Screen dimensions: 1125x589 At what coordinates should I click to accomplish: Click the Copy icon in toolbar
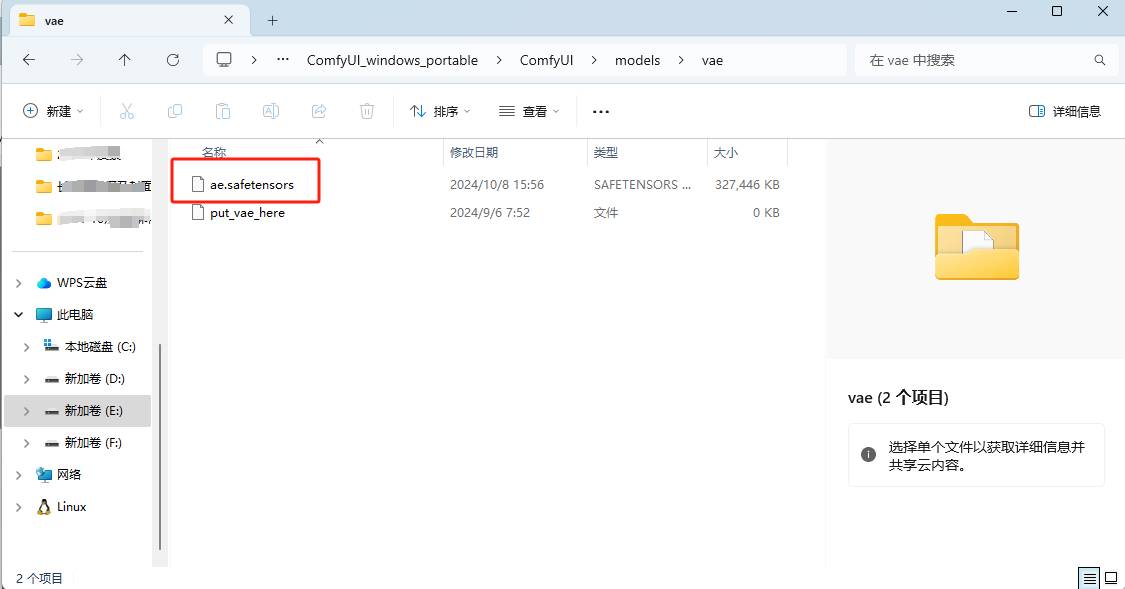click(174, 111)
